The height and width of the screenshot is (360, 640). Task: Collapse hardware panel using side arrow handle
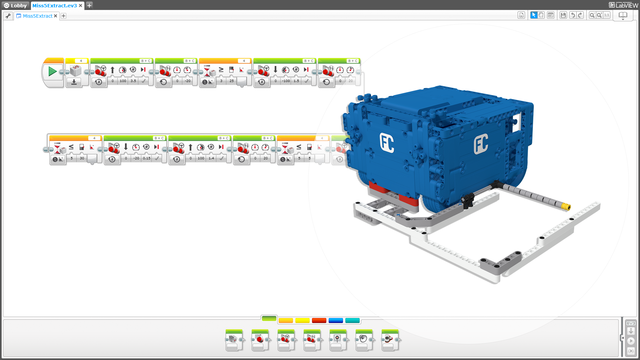point(622,338)
